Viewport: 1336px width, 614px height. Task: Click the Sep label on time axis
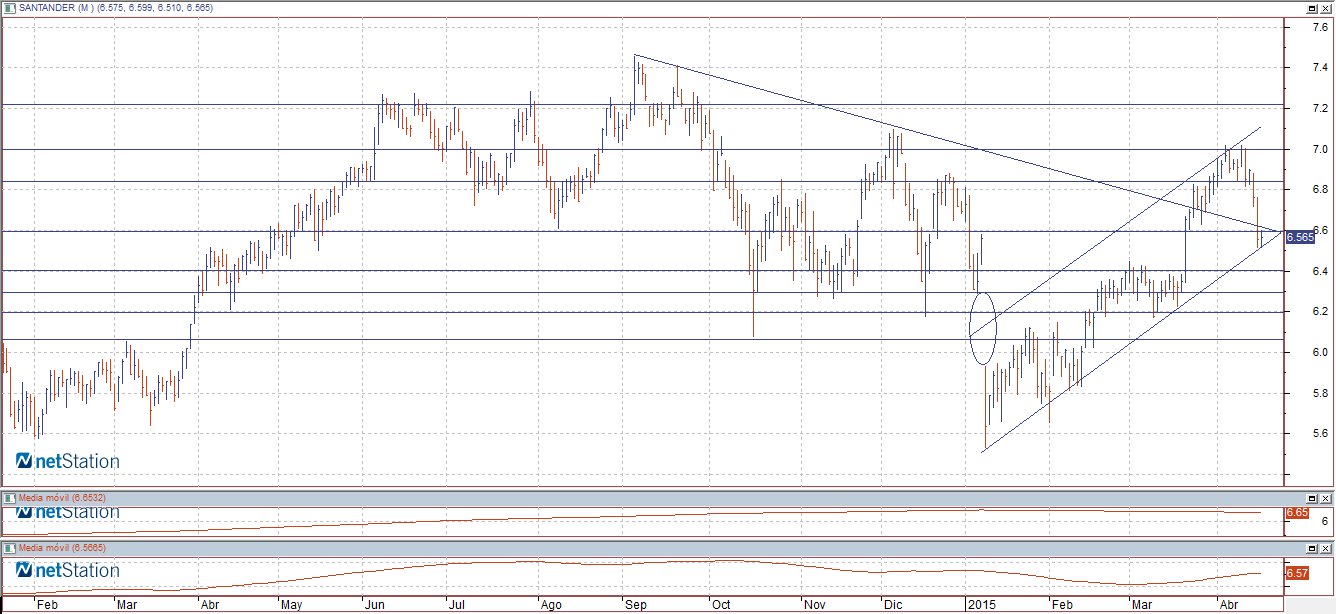(x=634, y=605)
